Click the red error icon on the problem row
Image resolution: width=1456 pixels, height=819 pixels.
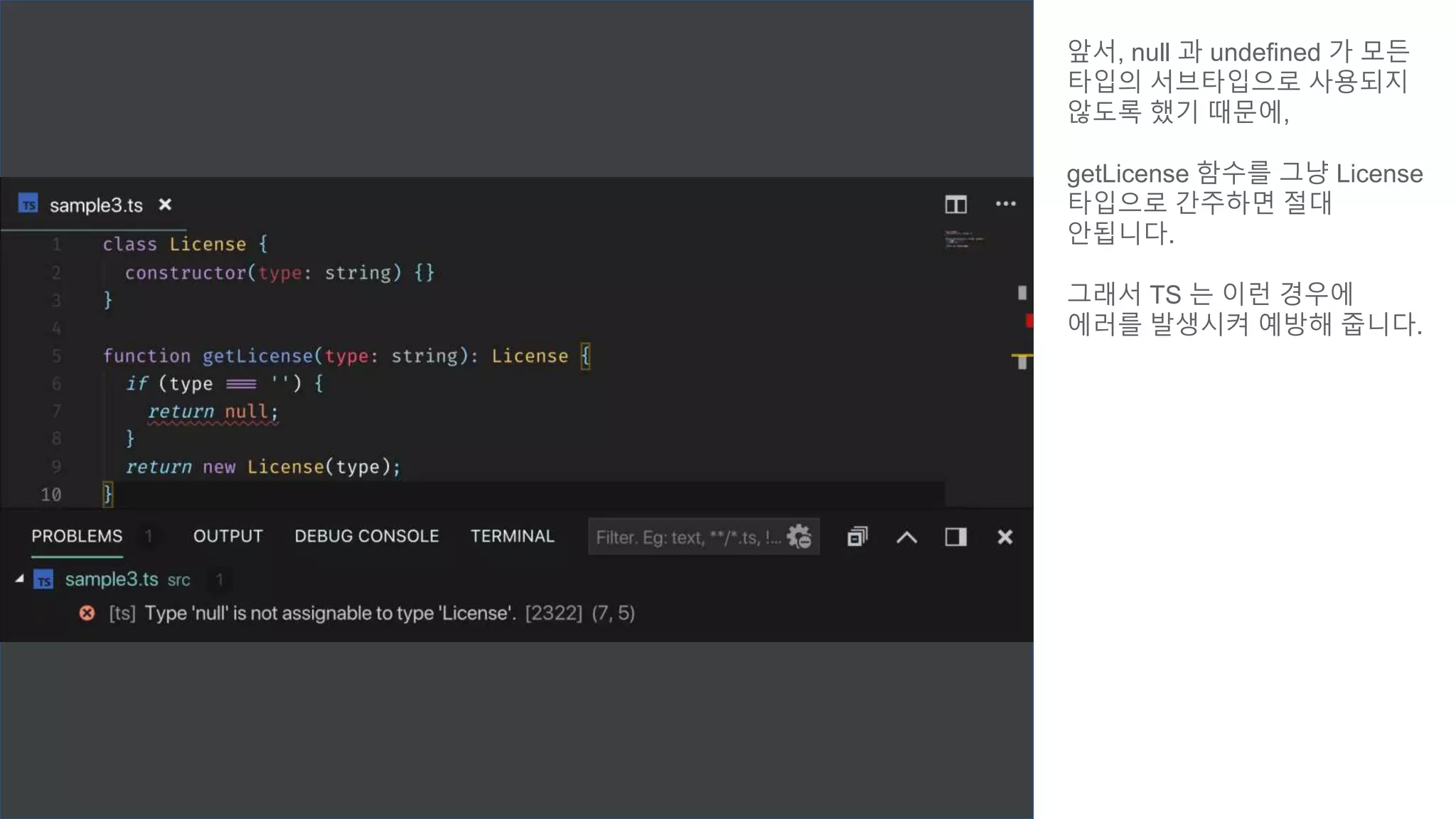click(87, 613)
